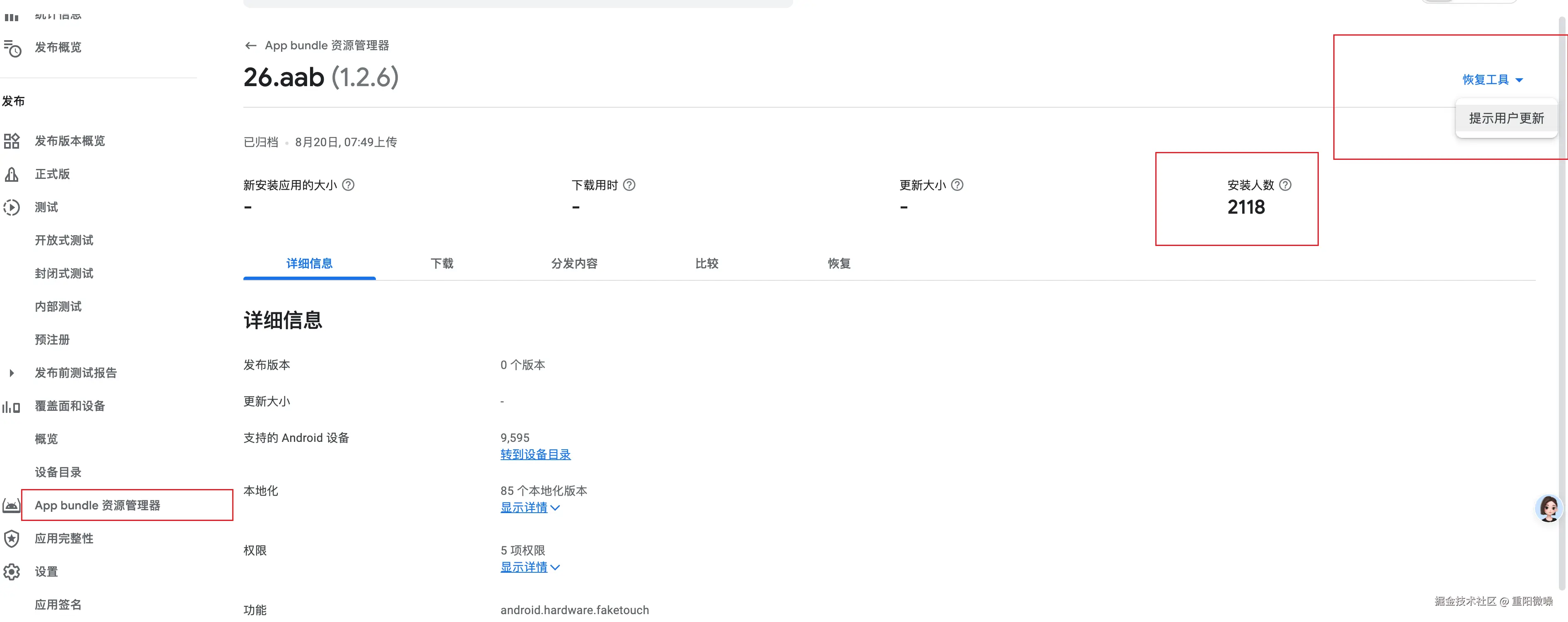The height and width of the screenshot is (622, 1568).
Task: Switch to the 下载 tab
Action: tap(442, 264)
